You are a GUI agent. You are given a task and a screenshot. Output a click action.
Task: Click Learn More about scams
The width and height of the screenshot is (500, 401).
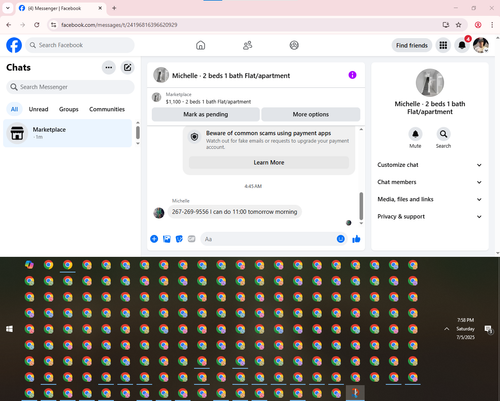tap(269, 162)
